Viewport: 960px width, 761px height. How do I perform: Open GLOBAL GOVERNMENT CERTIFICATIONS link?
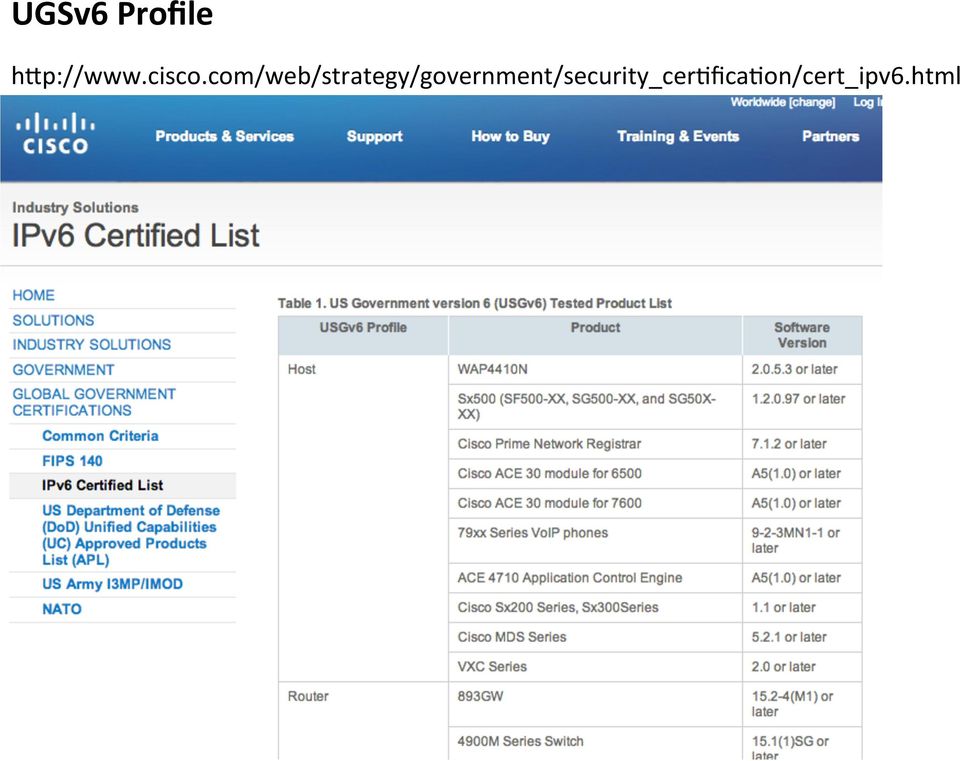(x=94, y=402)
